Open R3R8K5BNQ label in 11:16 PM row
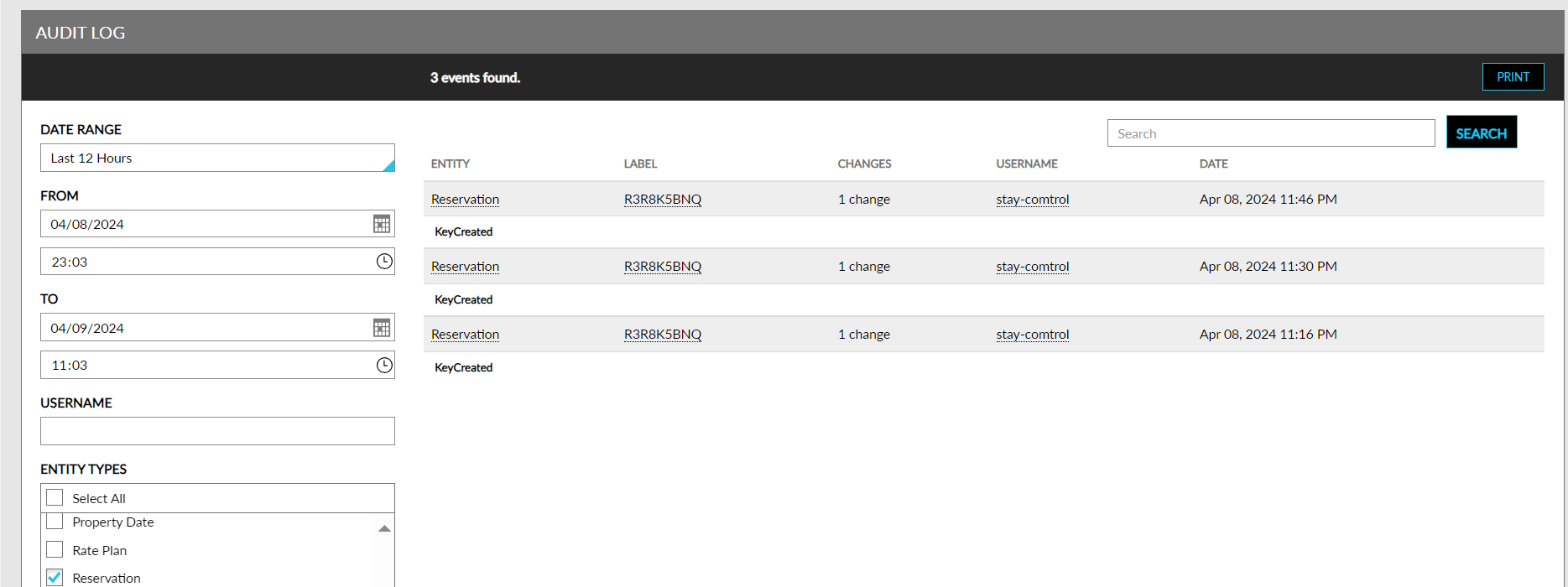The width and height of the screenshot is (1568, 587). 663,334
